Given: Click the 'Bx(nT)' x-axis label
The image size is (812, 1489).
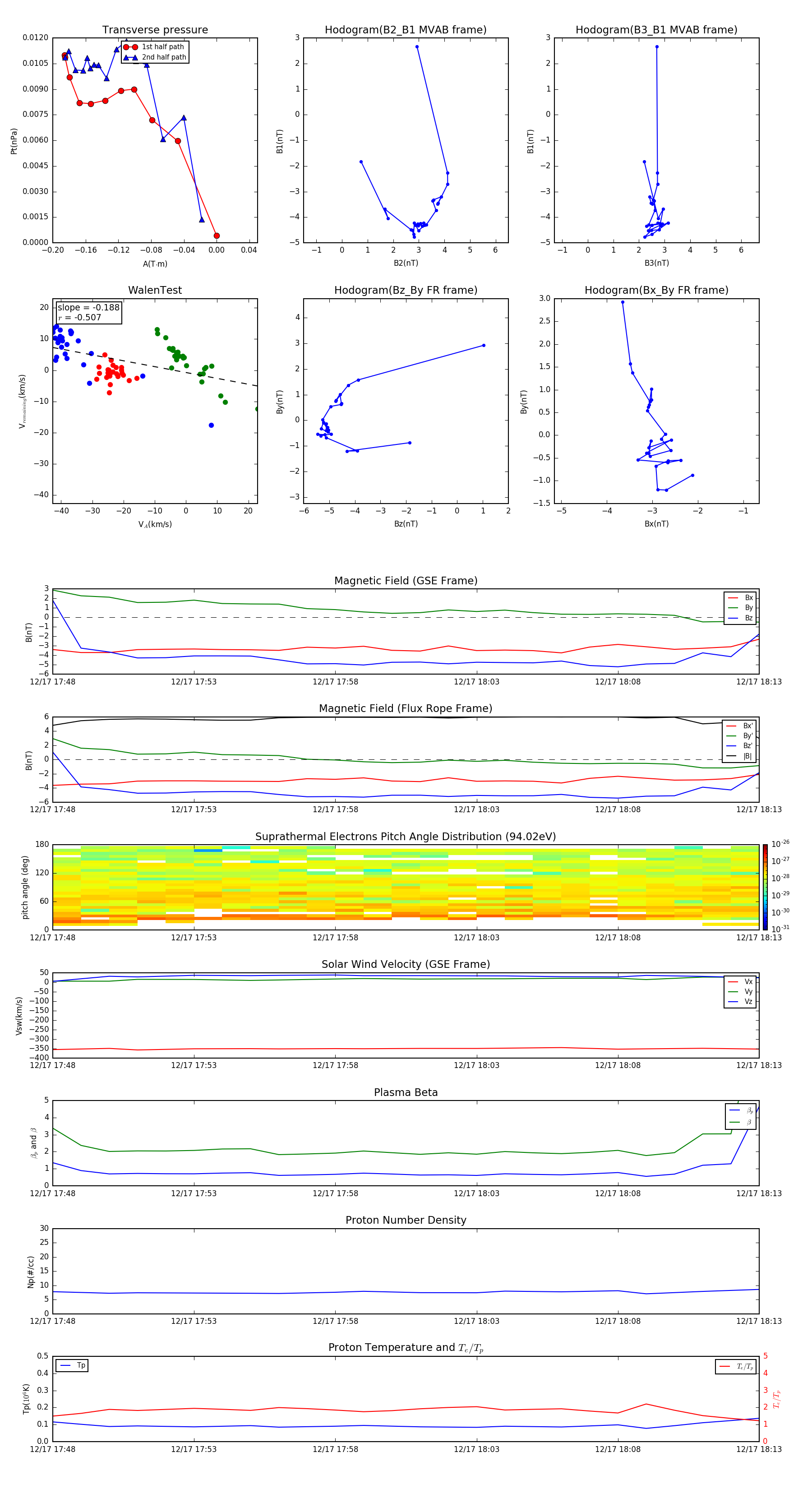Looking at the screenshot, I should (656, 524).
